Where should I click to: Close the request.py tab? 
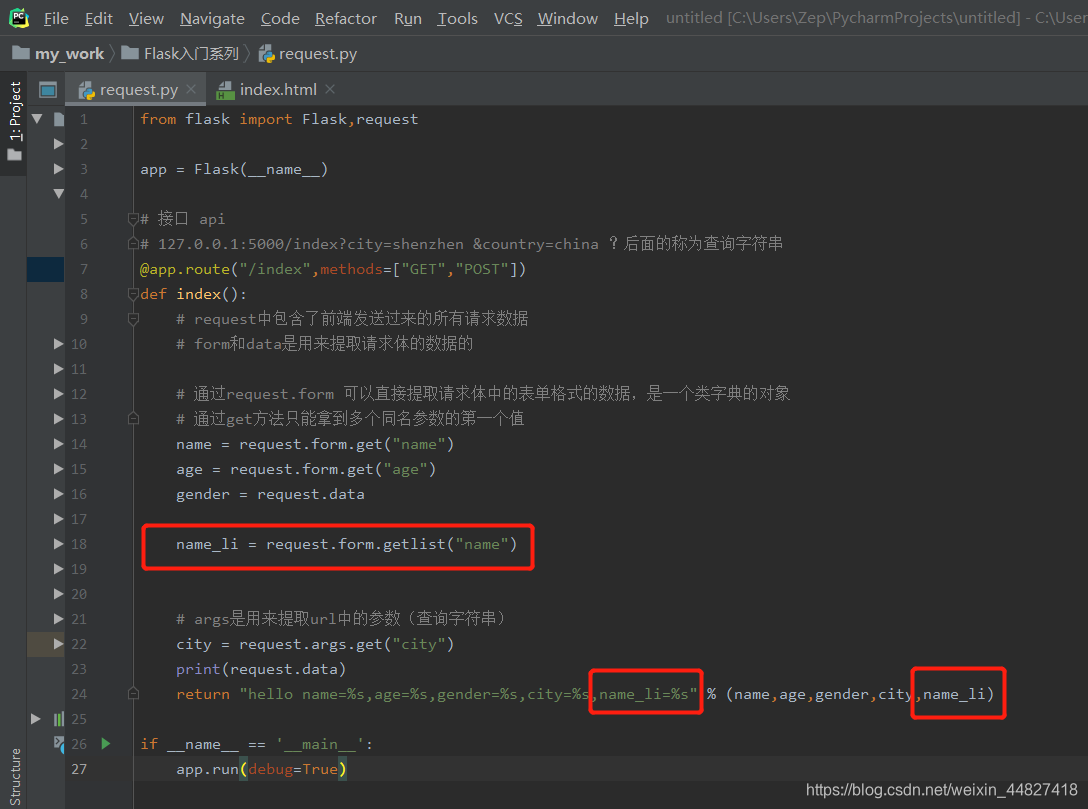192,89
